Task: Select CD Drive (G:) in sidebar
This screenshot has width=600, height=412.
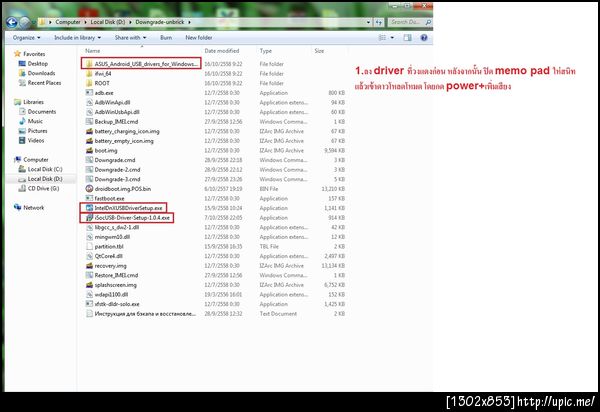Action: 43,188
